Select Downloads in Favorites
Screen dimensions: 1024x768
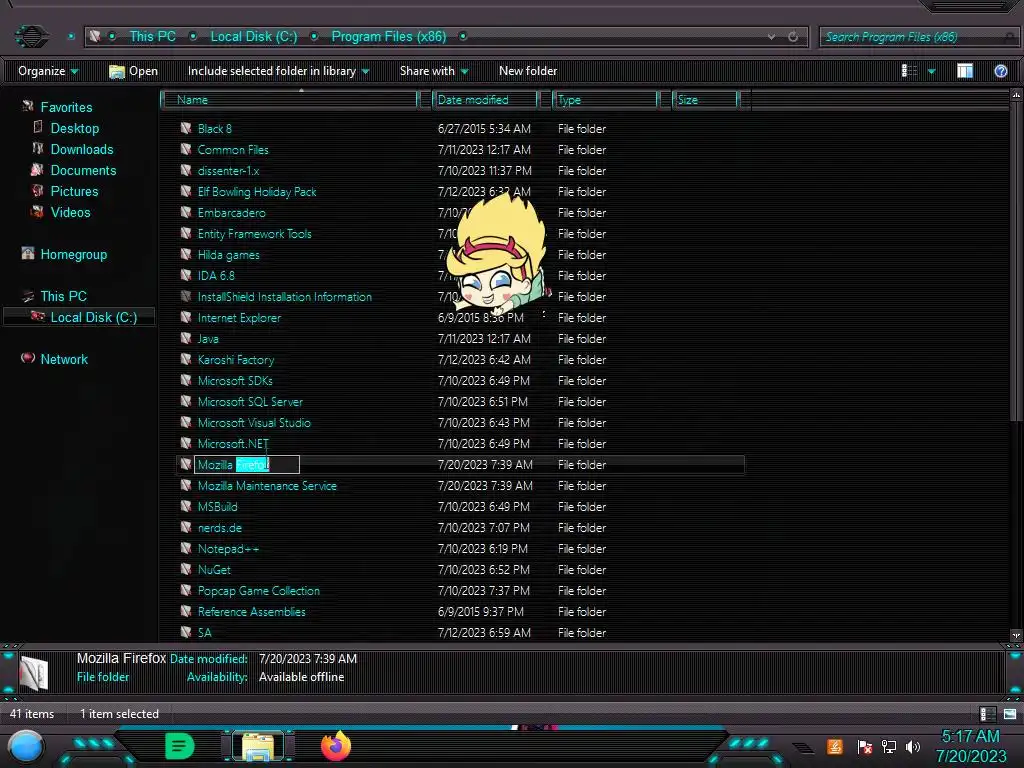82,149
